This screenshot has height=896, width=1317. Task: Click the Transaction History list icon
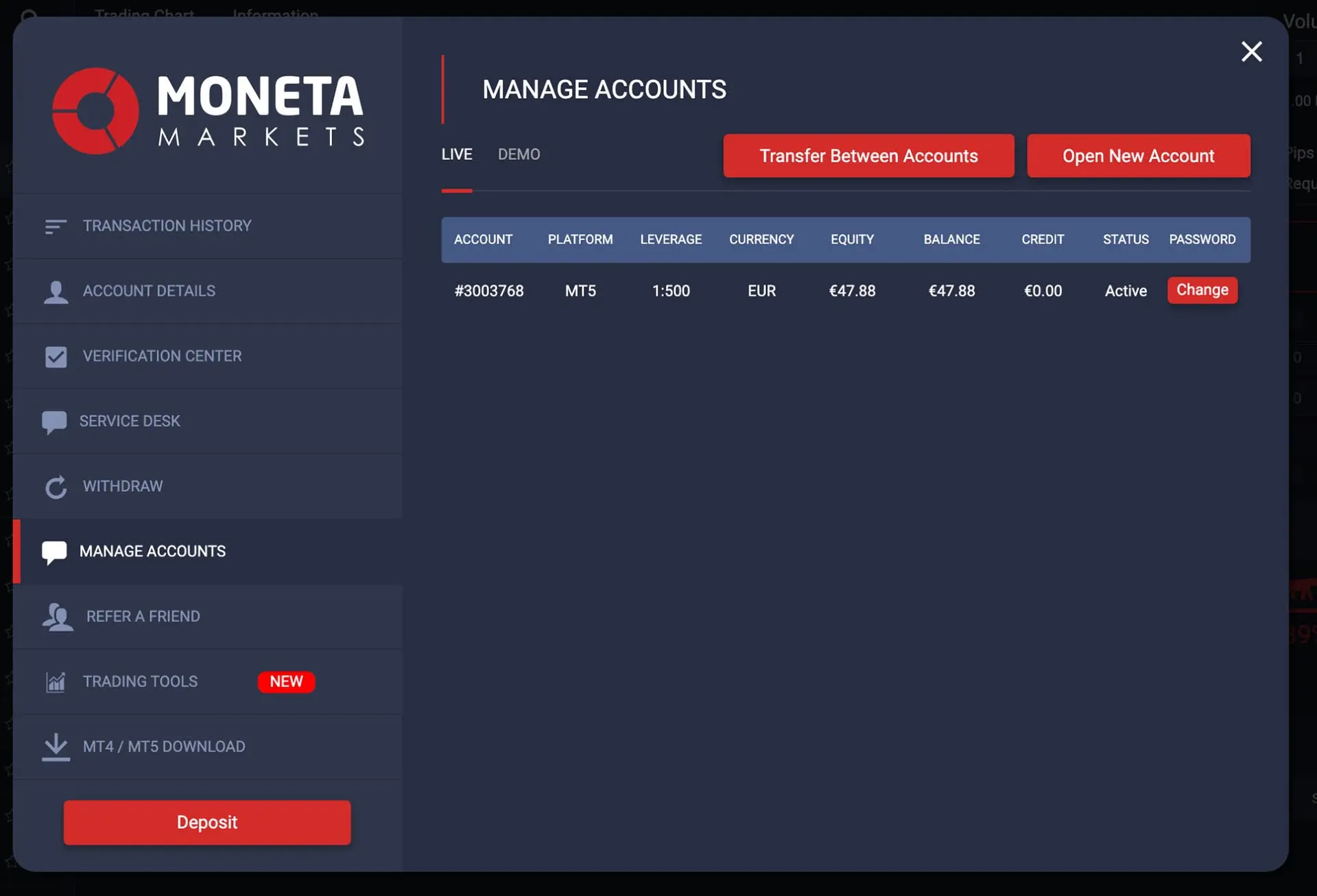tap(56, 226)
